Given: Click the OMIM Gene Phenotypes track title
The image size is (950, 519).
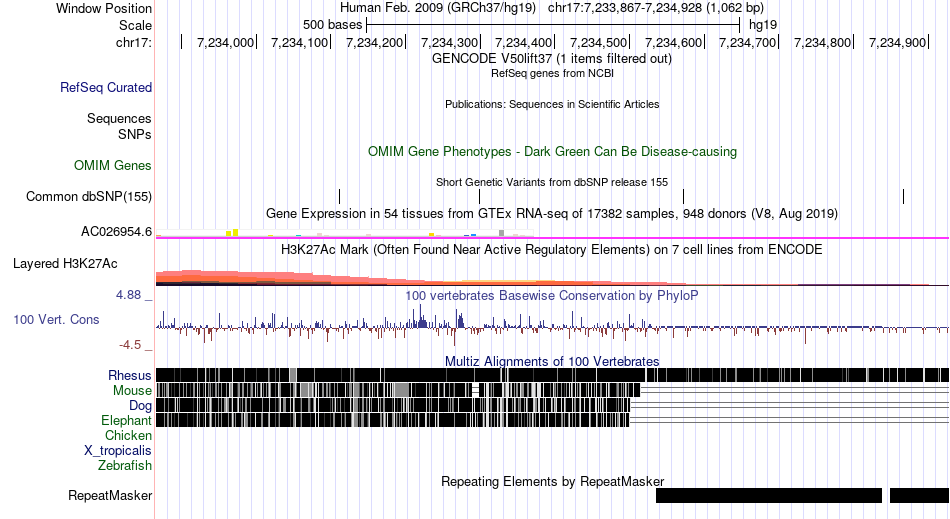Looking at the screenshot, I should [x=552, y=151].
